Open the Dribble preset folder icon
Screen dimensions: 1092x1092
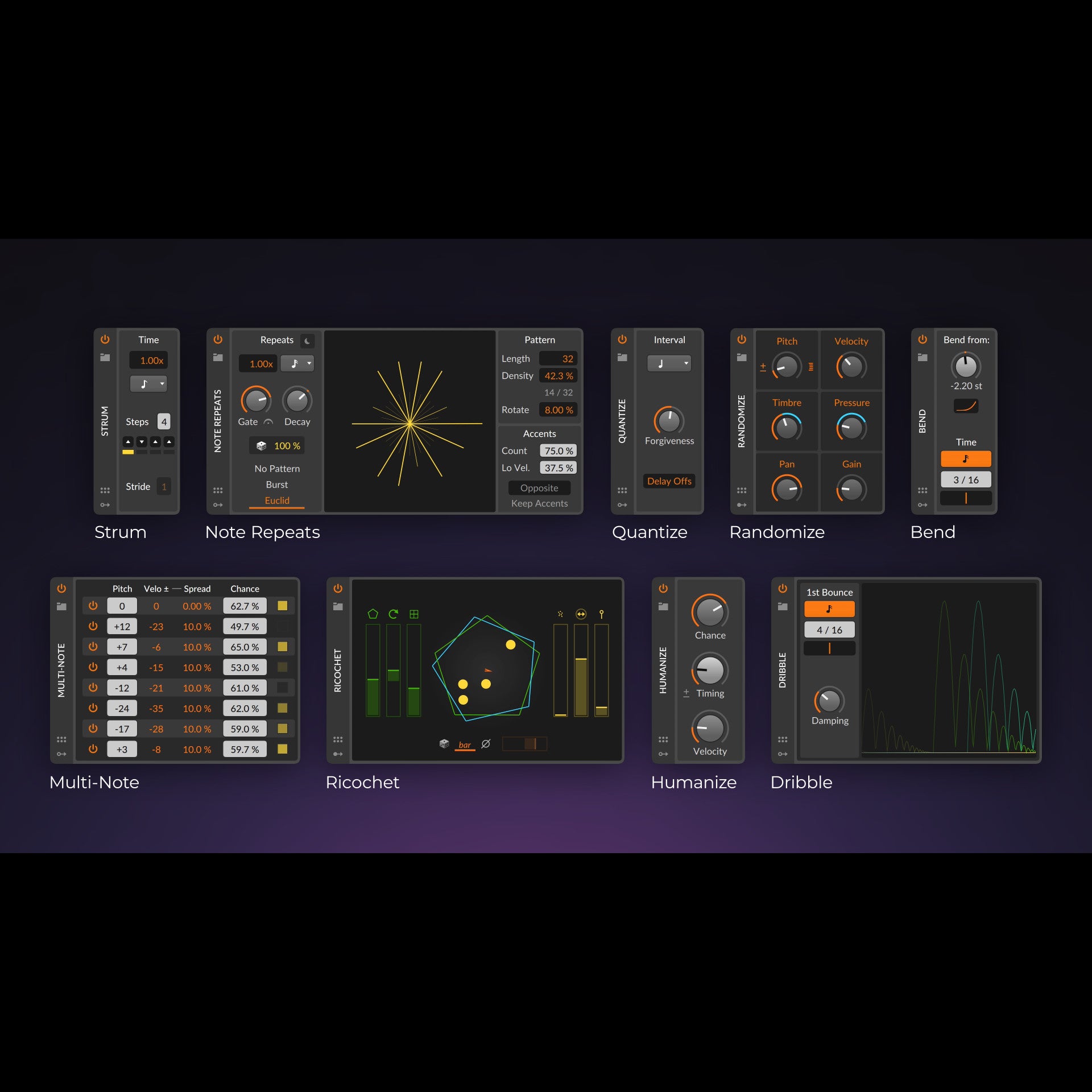[x=783, y=607]
